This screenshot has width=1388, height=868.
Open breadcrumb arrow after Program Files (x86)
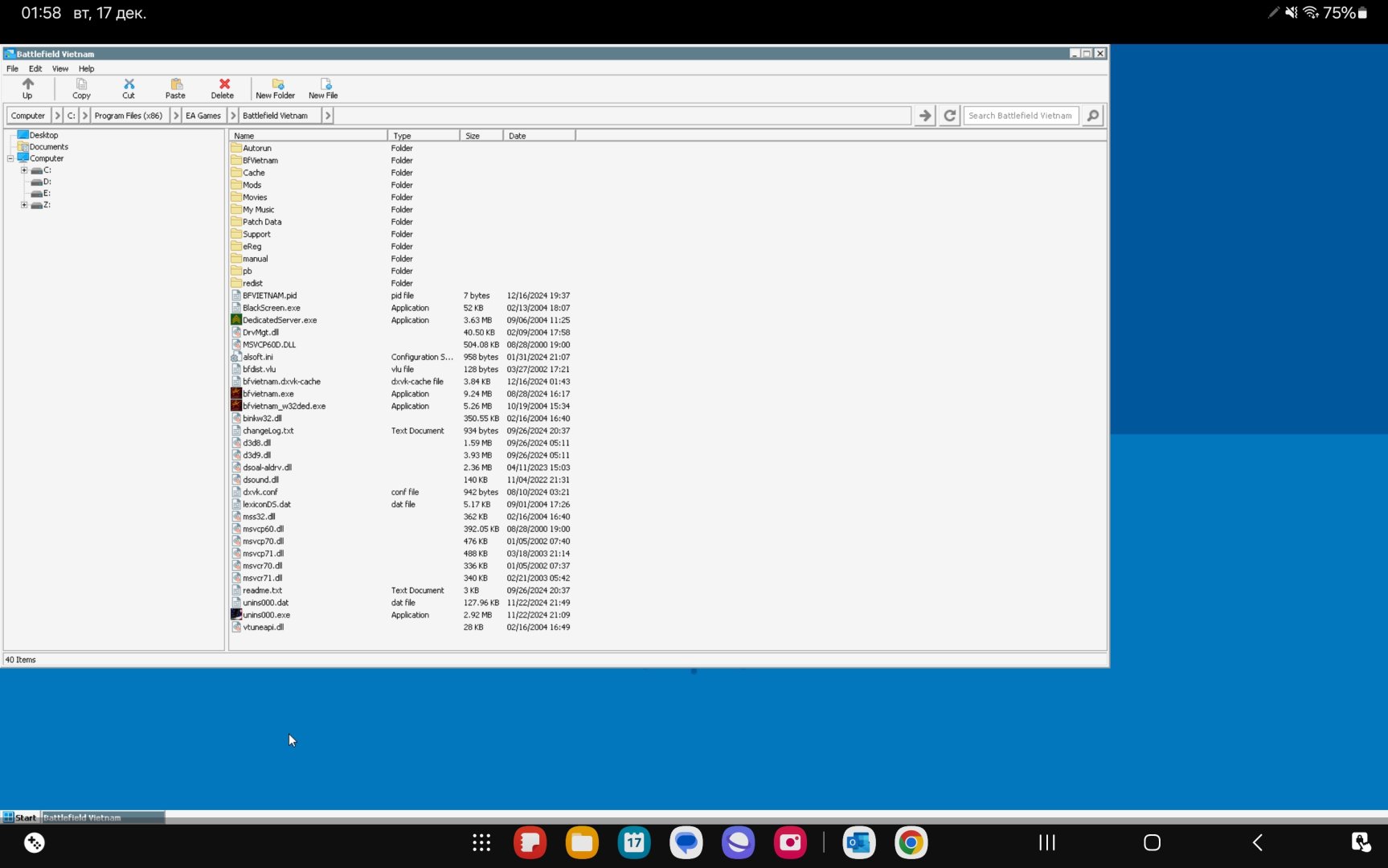pyautogui.click(x=176, y=116)
